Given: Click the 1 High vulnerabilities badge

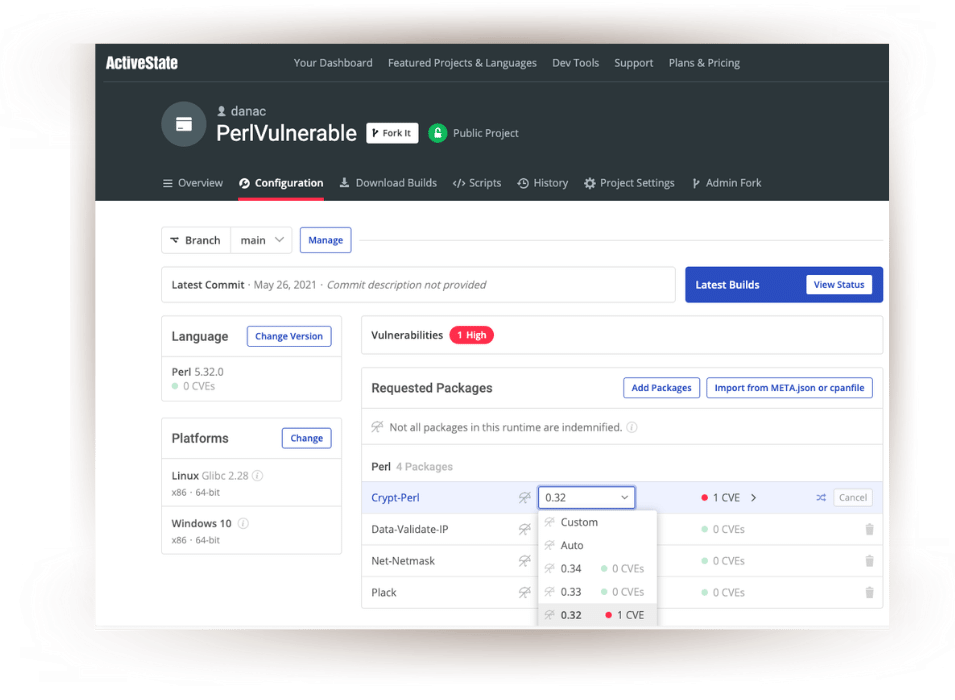Looking at the screenshot, I should pos(471,335).
